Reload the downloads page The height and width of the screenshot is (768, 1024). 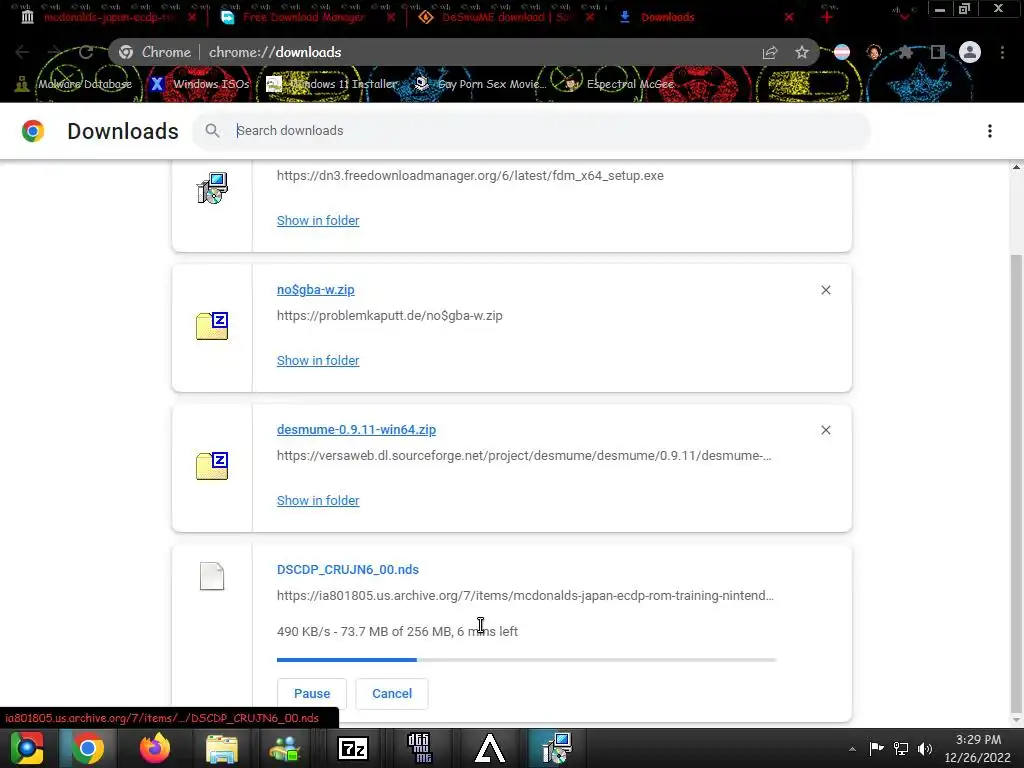pyautogui.click(x=86, y=52)
